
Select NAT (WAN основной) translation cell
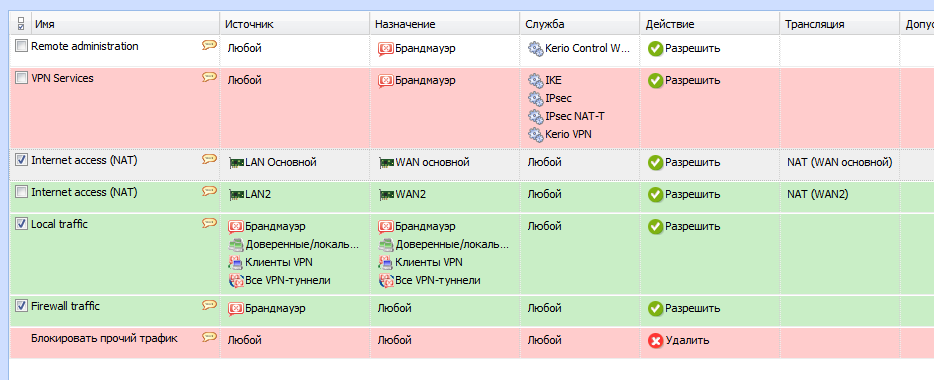point(839,162)
